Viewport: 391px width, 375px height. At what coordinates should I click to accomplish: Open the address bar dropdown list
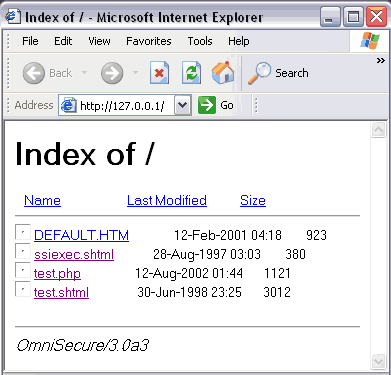coord(183,105)
